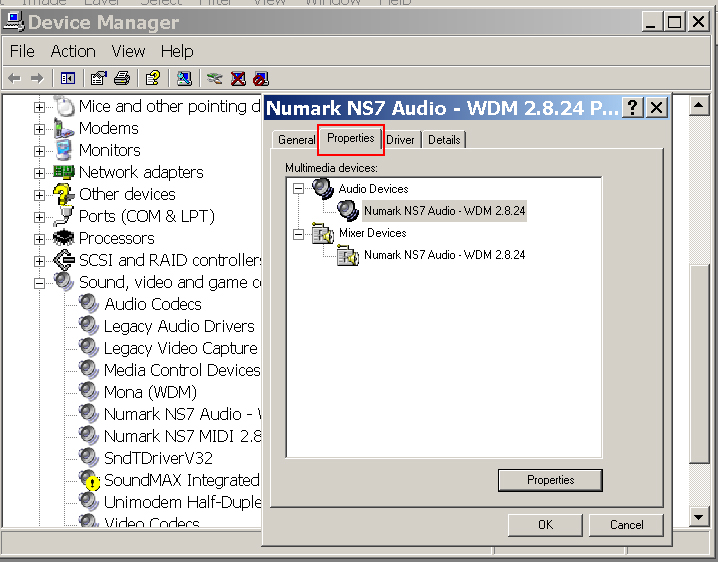This screenshot has width=718, height=562.
Task: Open the File menu
Action: click(22, 51)
